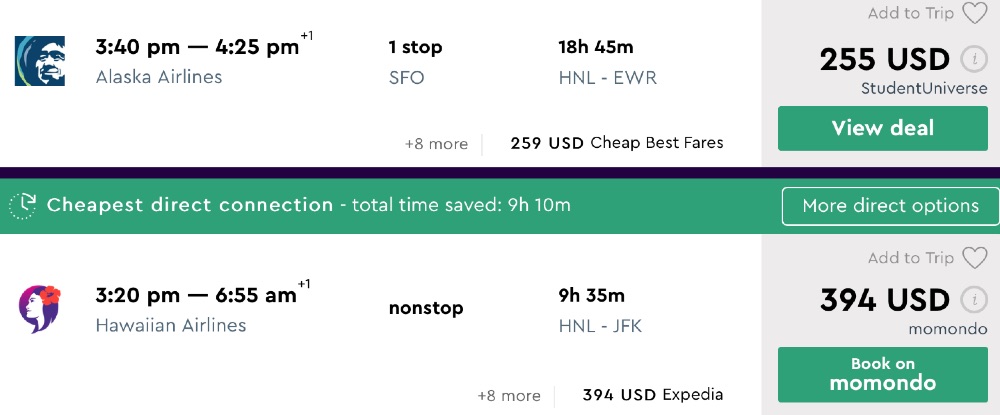Open More direct options
The width and height of the screenshot is (1000, 415).
pos(890,206)
